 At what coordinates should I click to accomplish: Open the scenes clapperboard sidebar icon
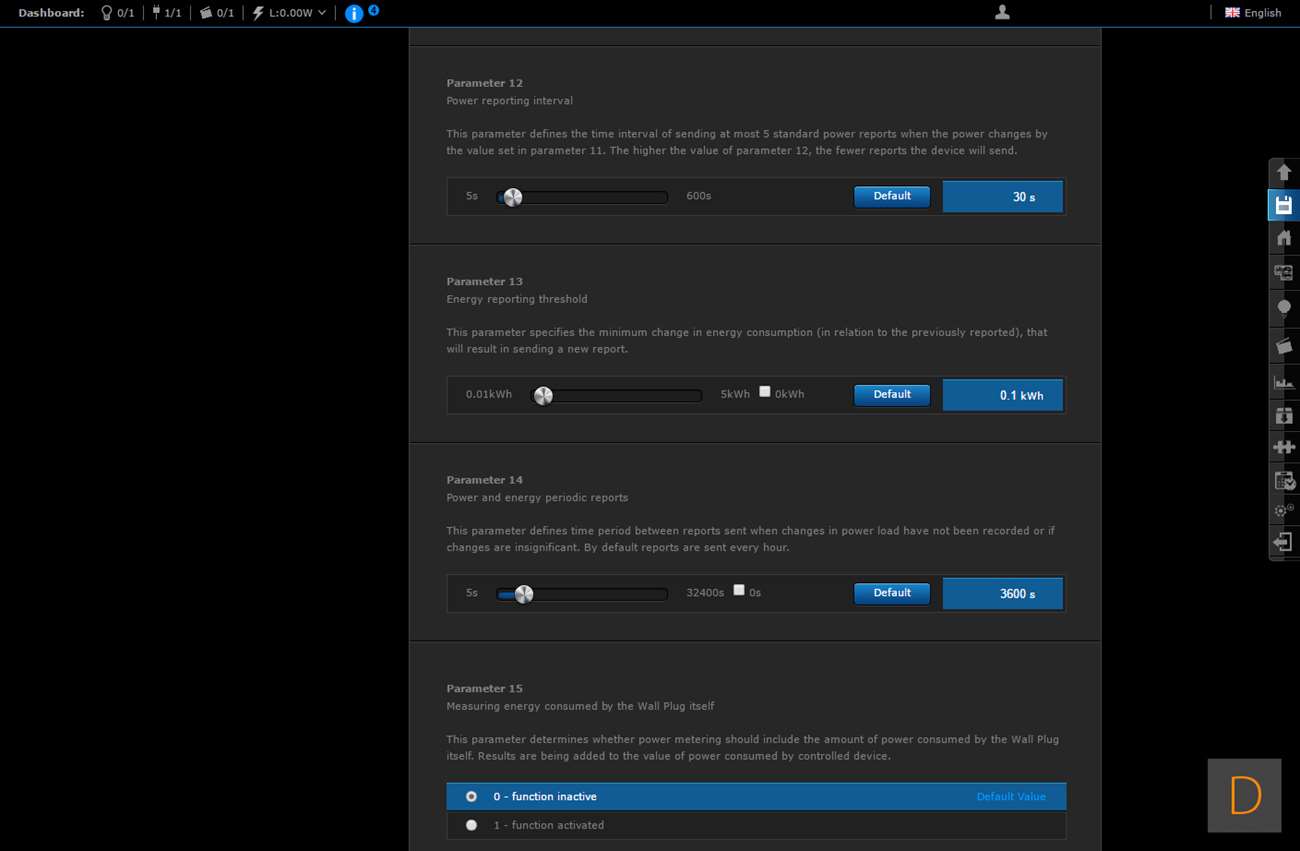[x=1284, y=346]
